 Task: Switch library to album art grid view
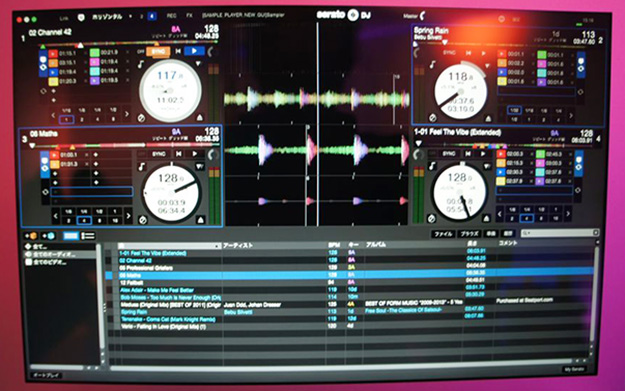(x=71, y=236)
